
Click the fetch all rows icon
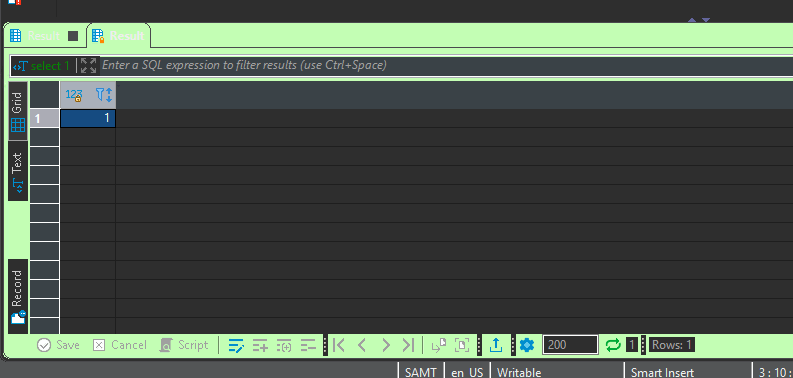coord(462,345)
